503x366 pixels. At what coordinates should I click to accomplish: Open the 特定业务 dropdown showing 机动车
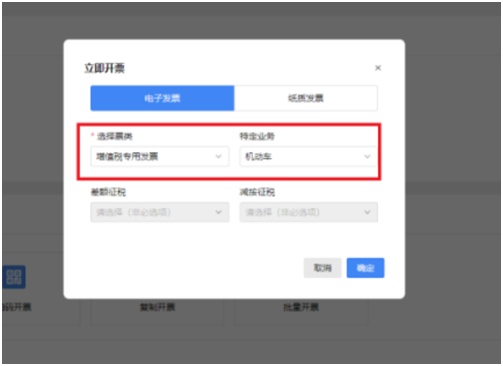coord(308,156)
